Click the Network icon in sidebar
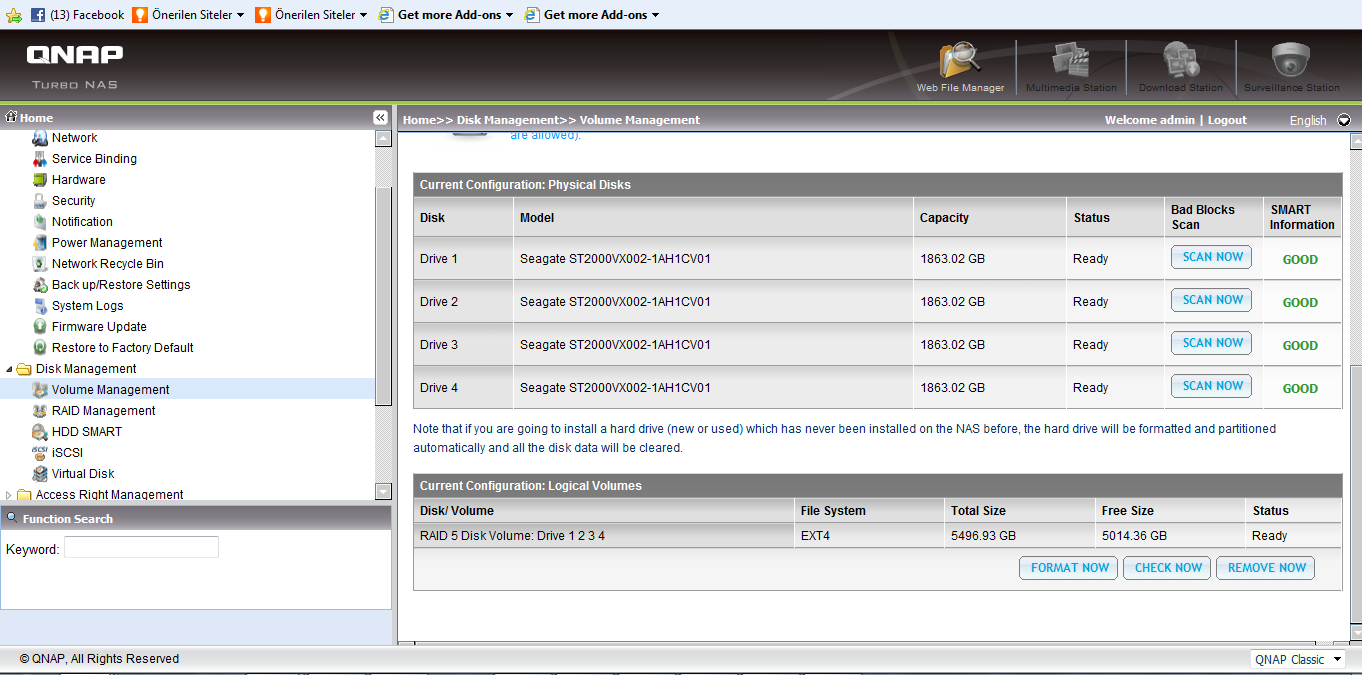Screen dimensions: 1362x675 (40, 138)
